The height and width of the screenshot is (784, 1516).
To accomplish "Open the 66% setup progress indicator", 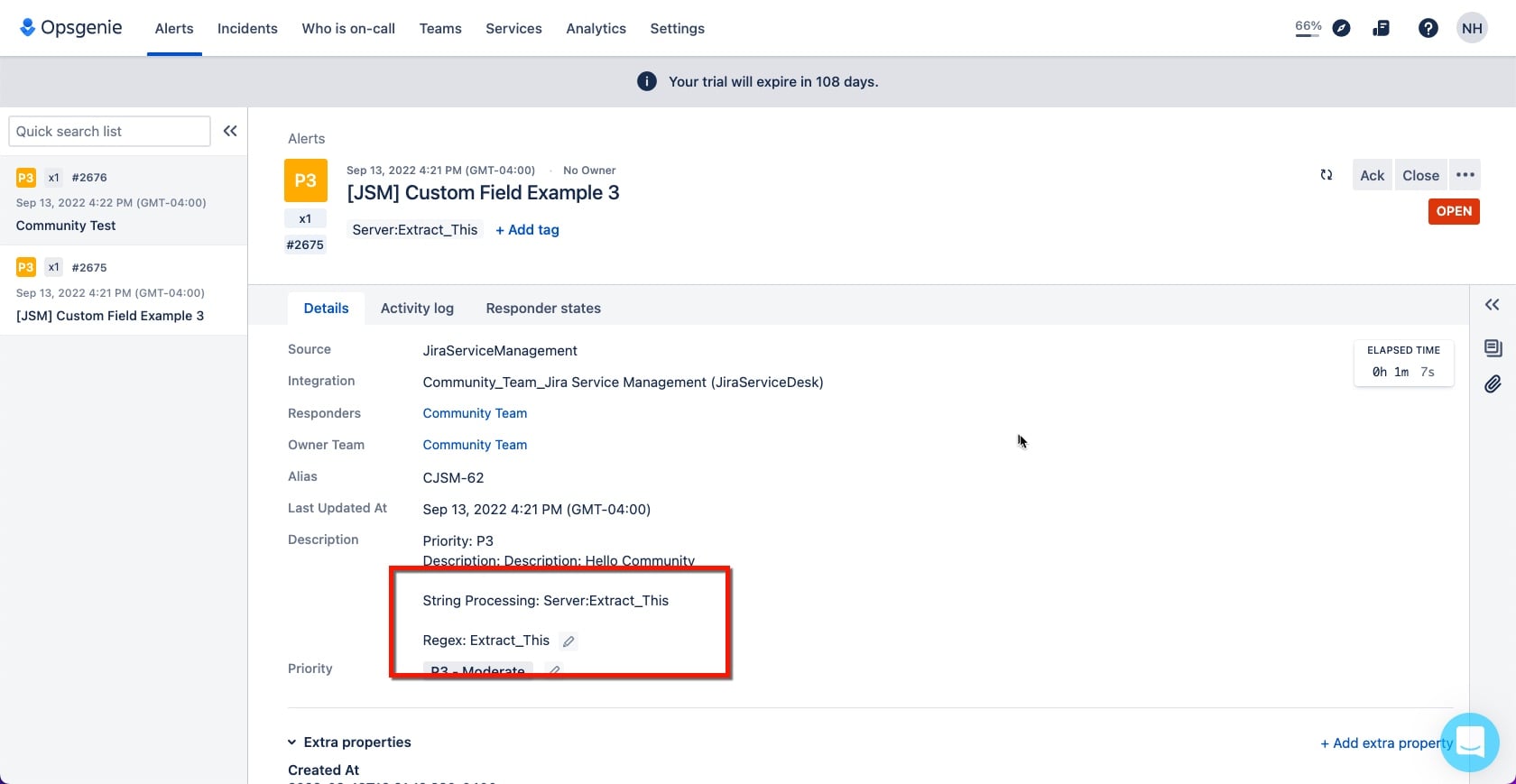I will point(1308,28).
